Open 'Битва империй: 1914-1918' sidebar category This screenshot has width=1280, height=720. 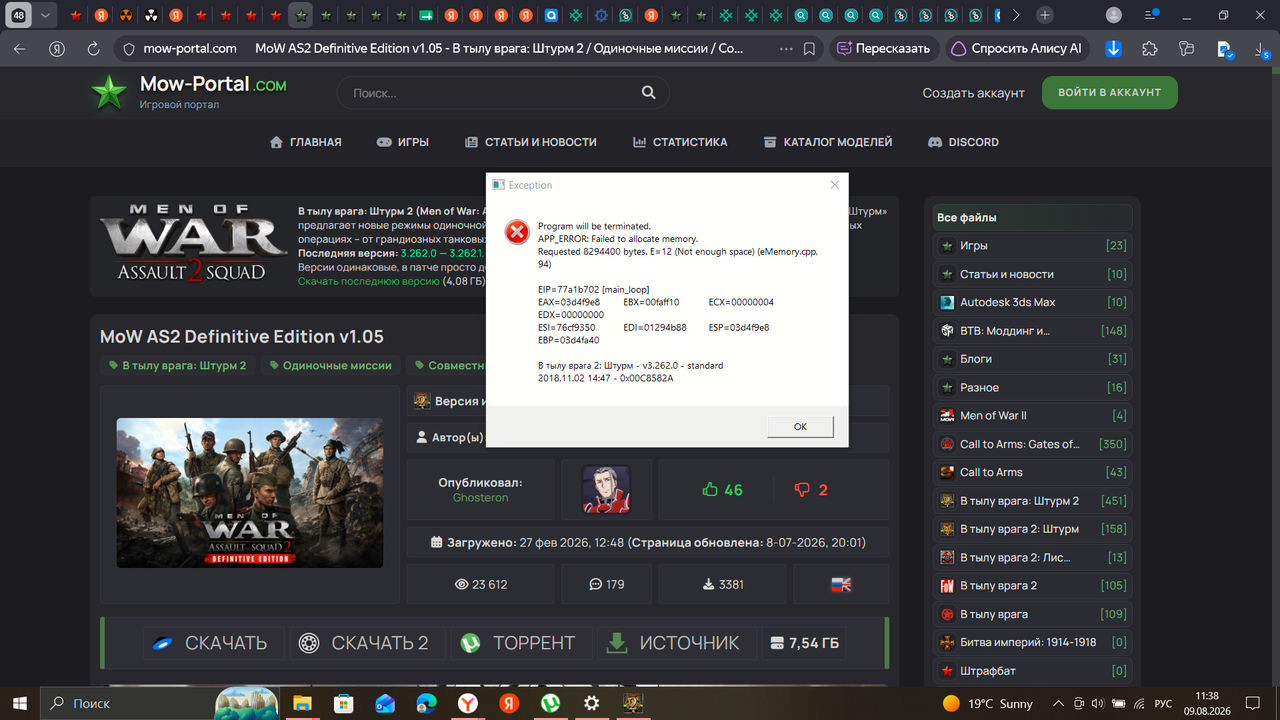click(x=1032, y=642)
